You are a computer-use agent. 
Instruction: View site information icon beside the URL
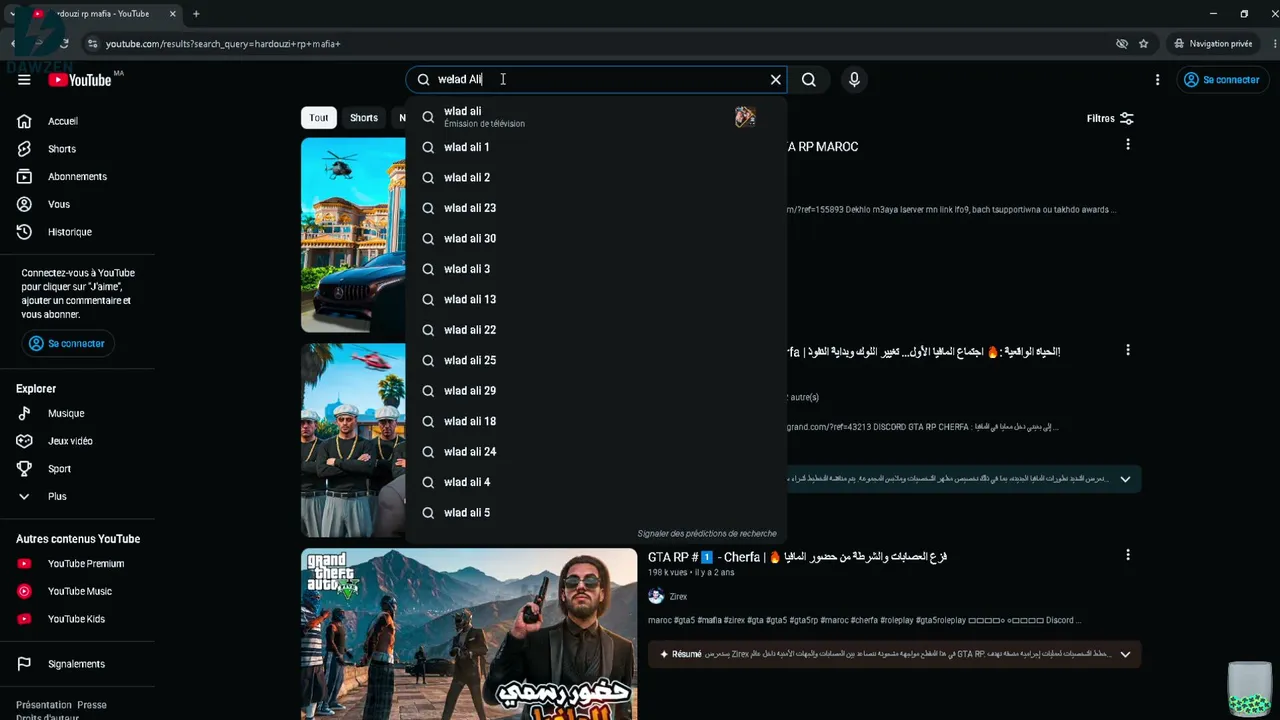[x=93, y=44]
